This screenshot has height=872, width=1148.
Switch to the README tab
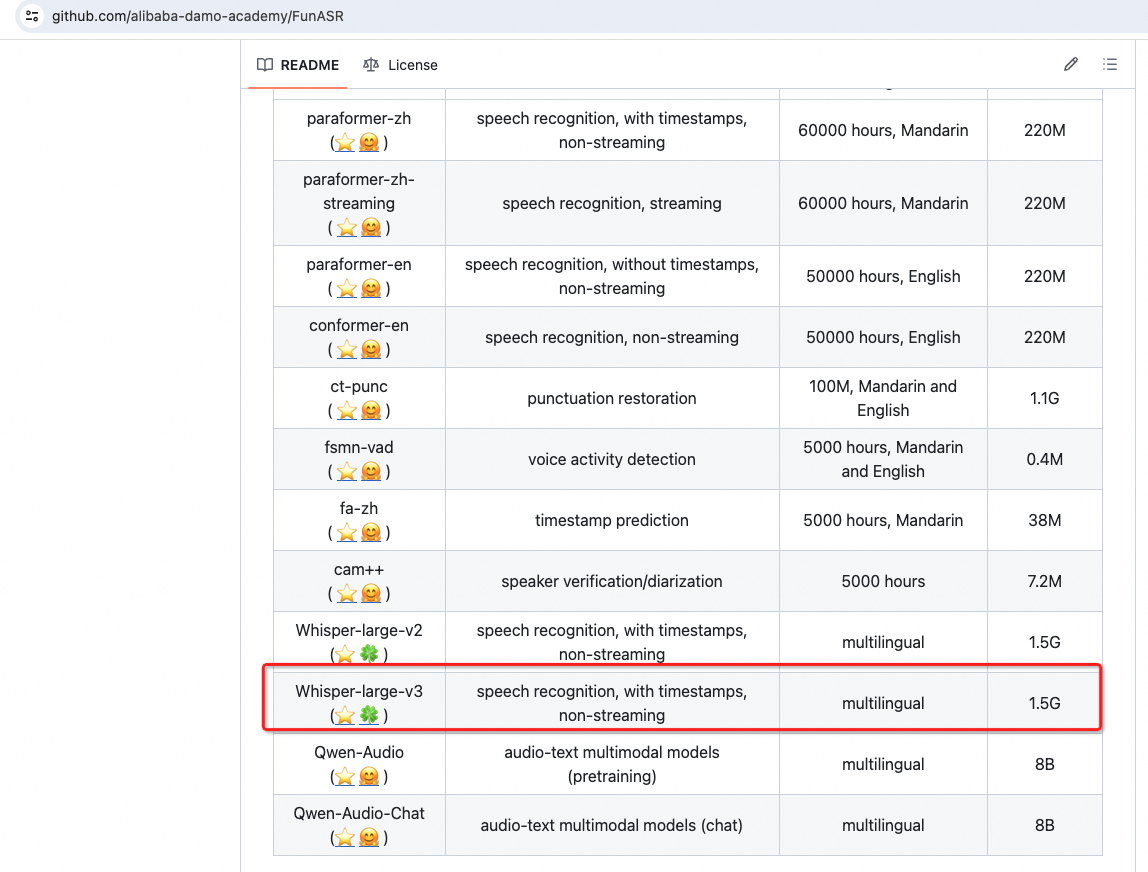tap(298, 65)
